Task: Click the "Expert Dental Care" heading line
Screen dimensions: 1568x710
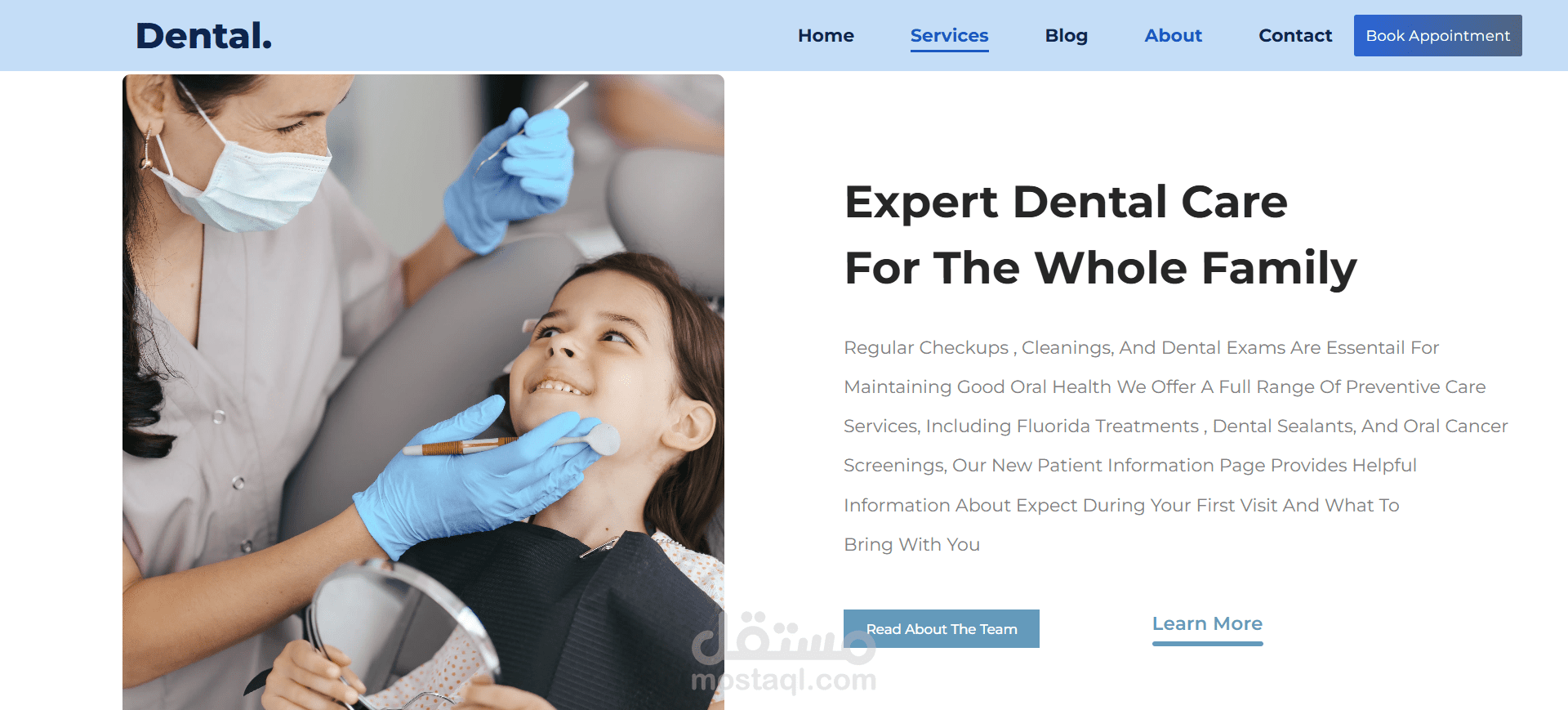Action: [x=1066, y=202]
